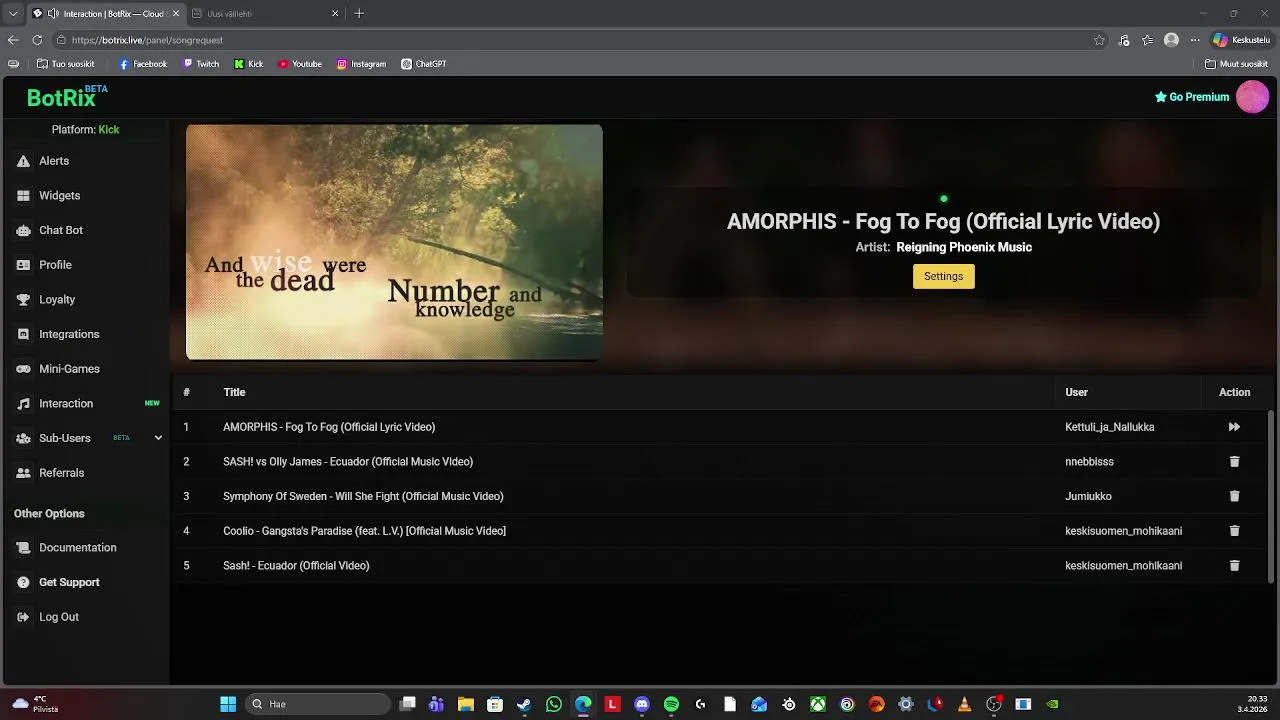The height and width of the screenshot is (720, 1280).
Task: Open browser settings and more menu
Action: (1194, 40)
